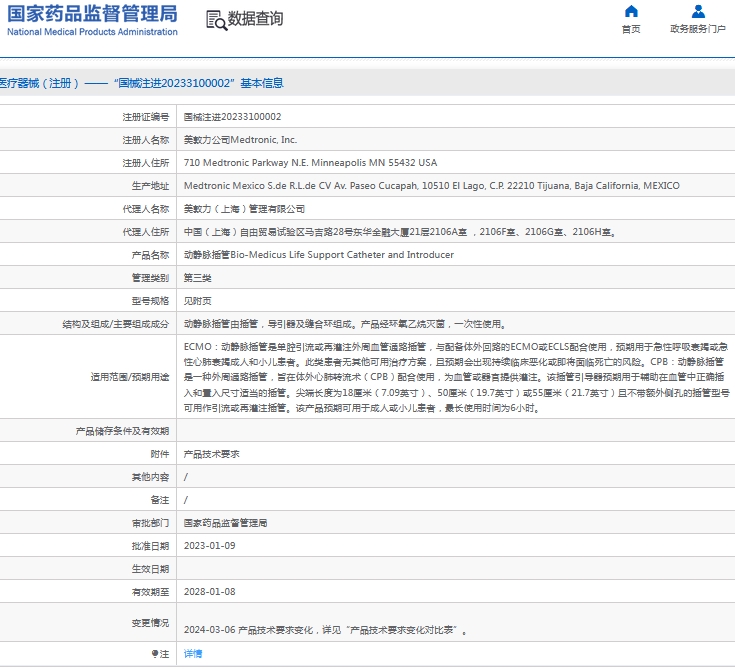Click the bullet icon beside 注
The height and width of the screenshot is (669, 735).
155,653
